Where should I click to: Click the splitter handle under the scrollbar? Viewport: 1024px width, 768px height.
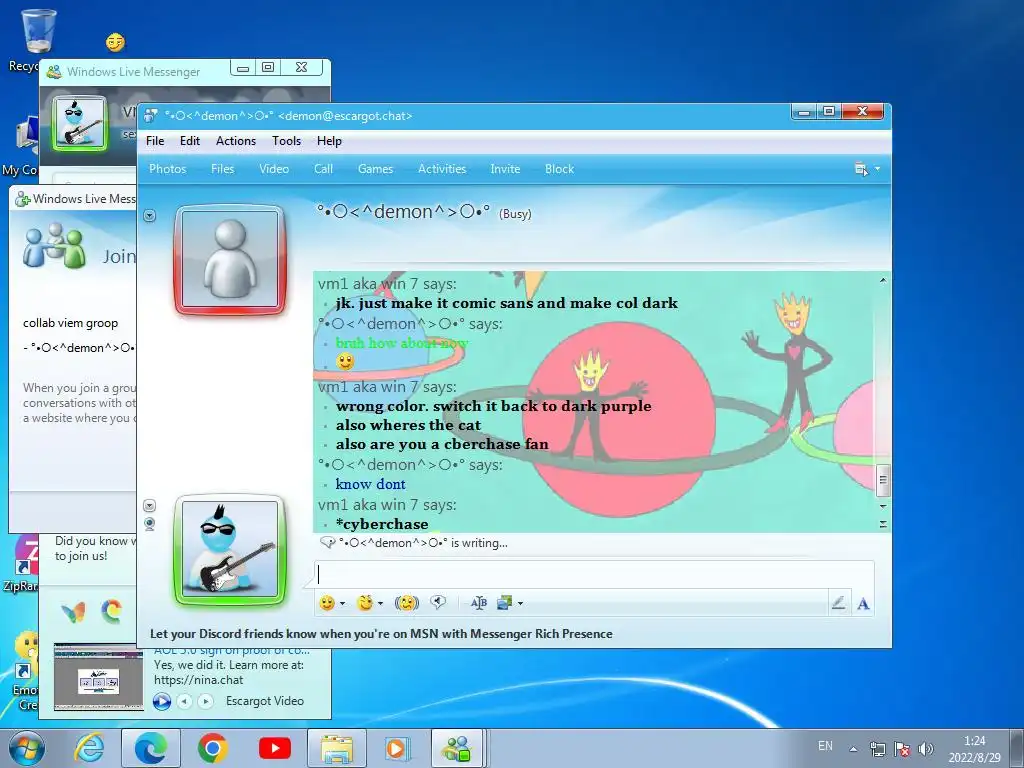point(883,524)
